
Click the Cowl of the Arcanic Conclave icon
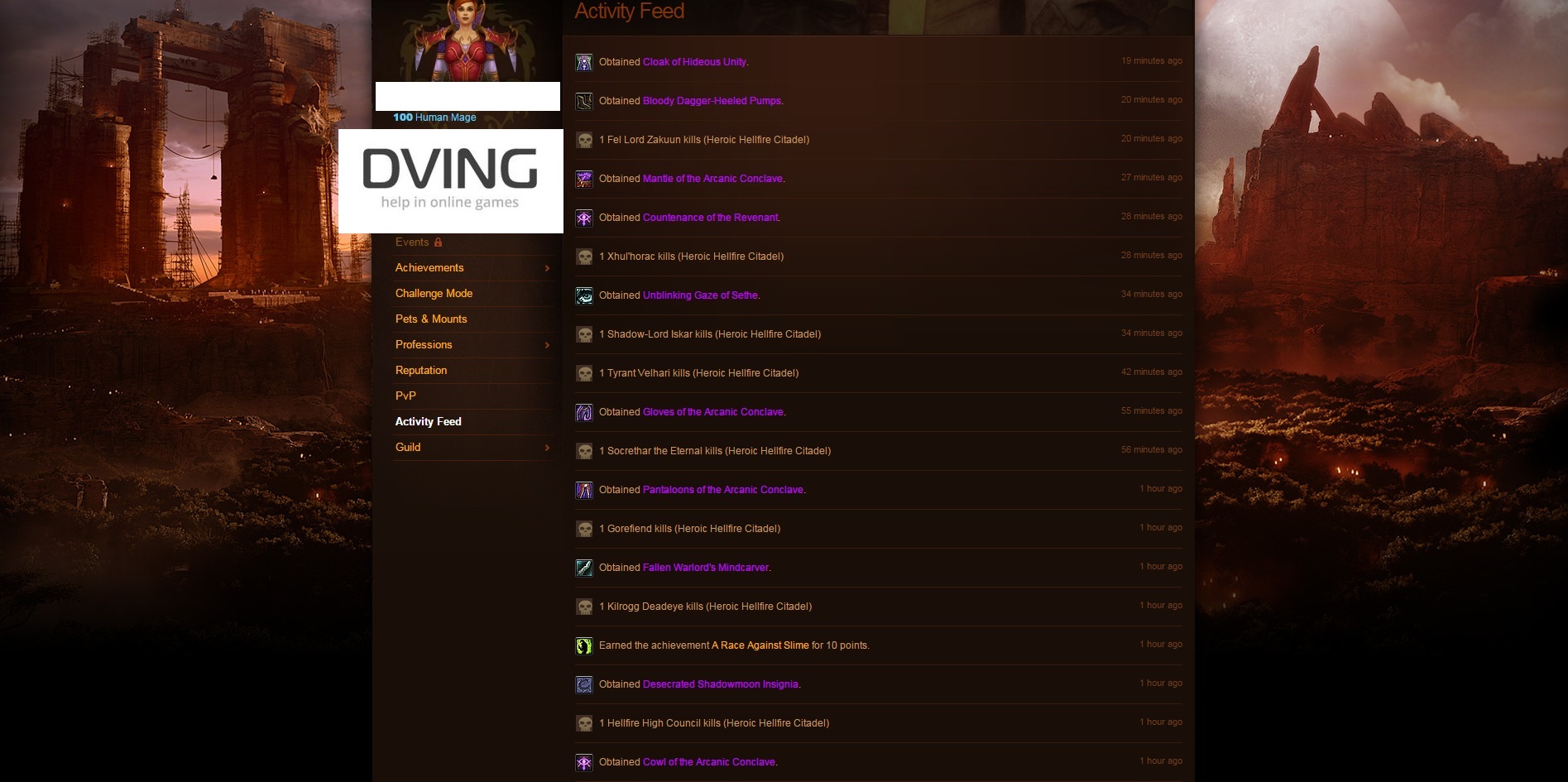tap(584, 762)
